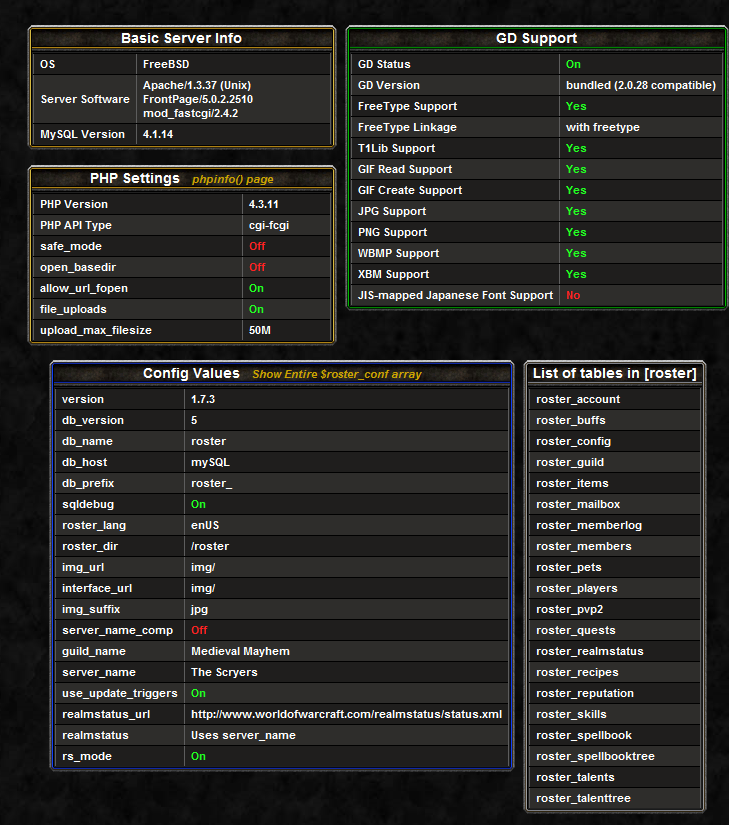Click roster_talenttree at the list bottom
This screenshot has height=825, width=729.
point(583,798)
